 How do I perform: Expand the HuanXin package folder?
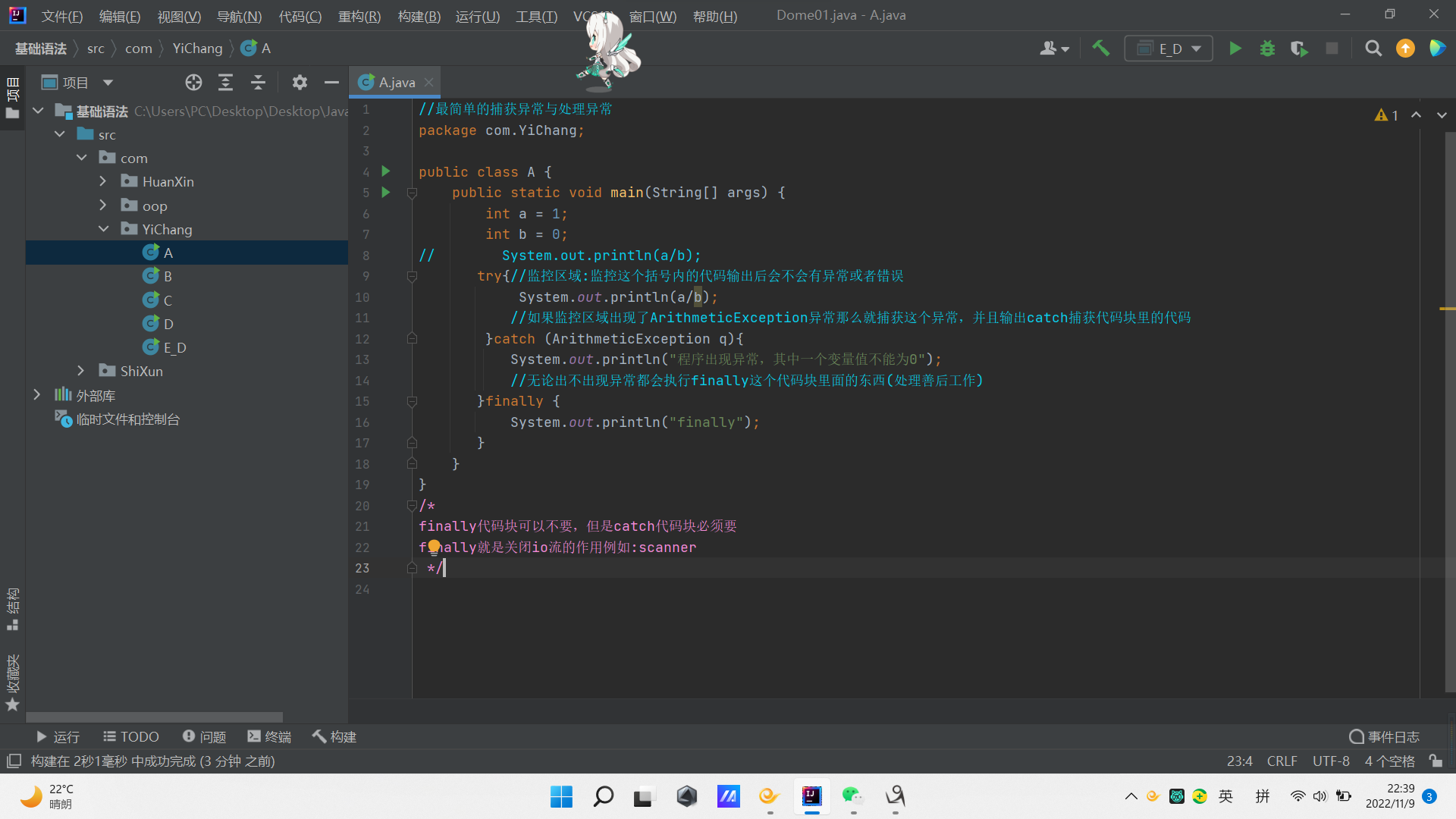[x=103, y=182]
